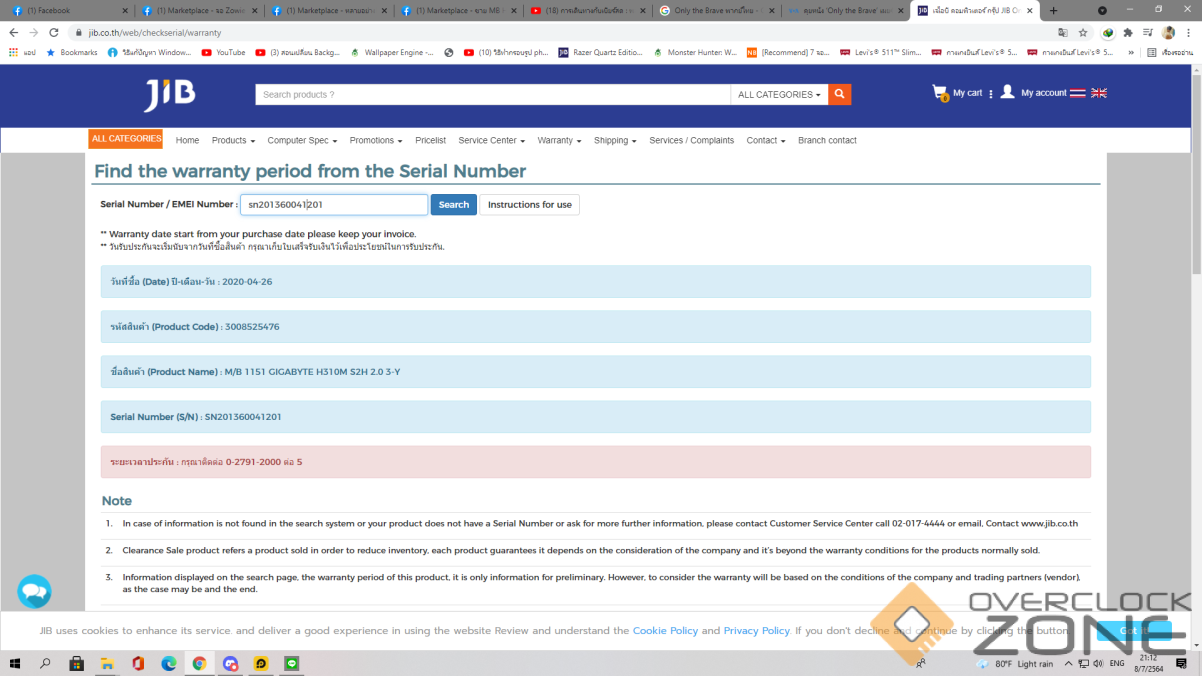Viewport: 1202px width, 676px height.
Task: Open the Cookie Policy link
Action: 665,631
